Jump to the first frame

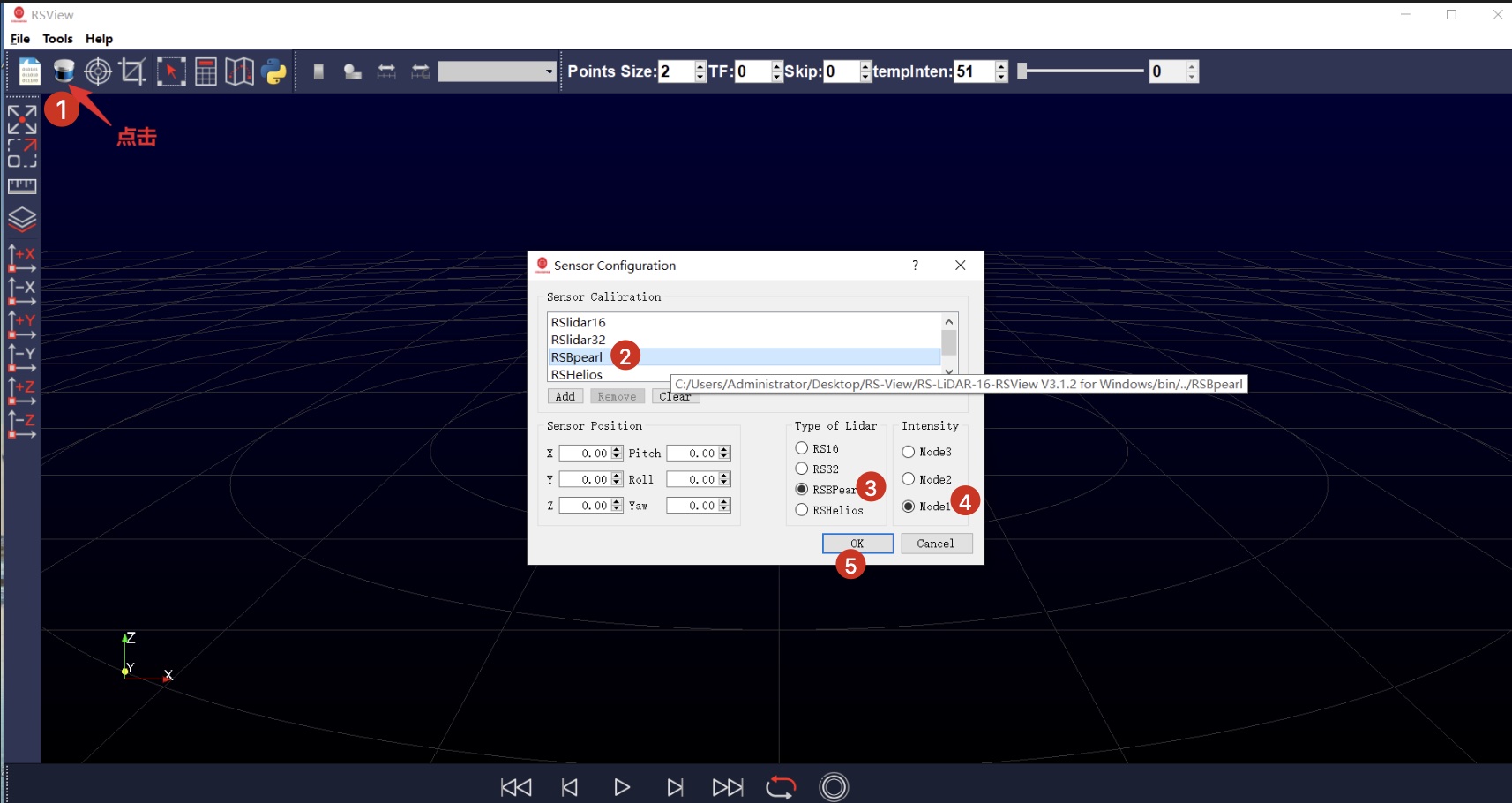(516, 787)
